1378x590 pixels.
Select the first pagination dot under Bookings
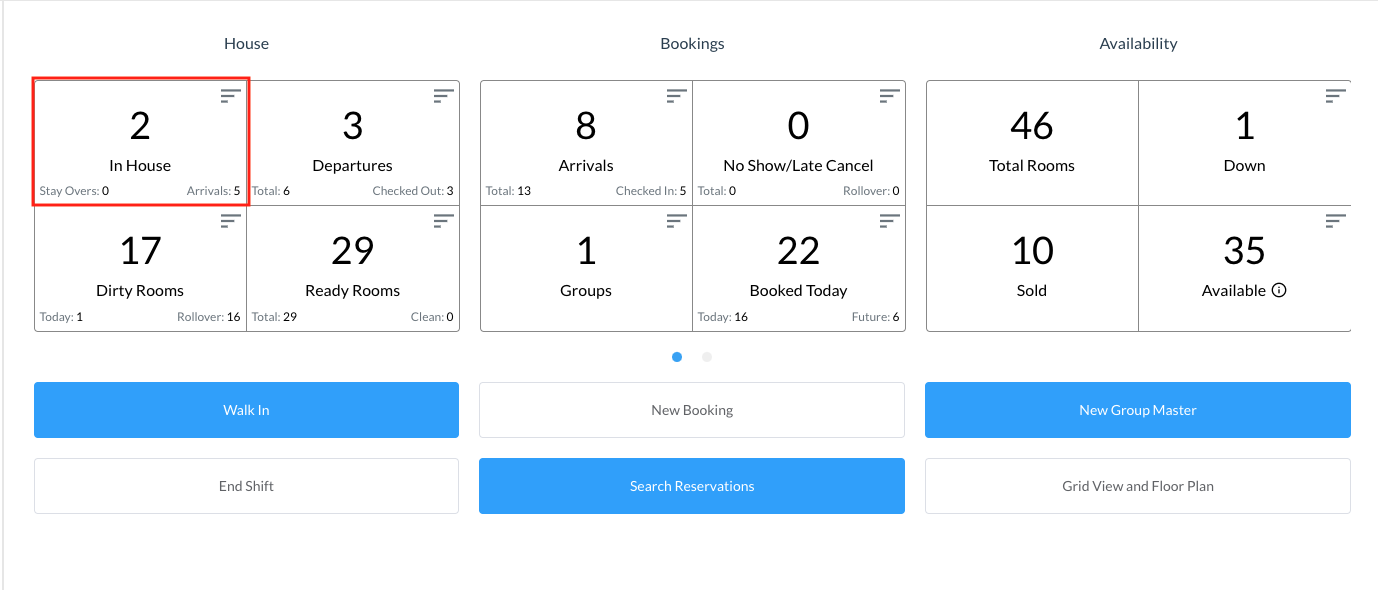[677, 356]
